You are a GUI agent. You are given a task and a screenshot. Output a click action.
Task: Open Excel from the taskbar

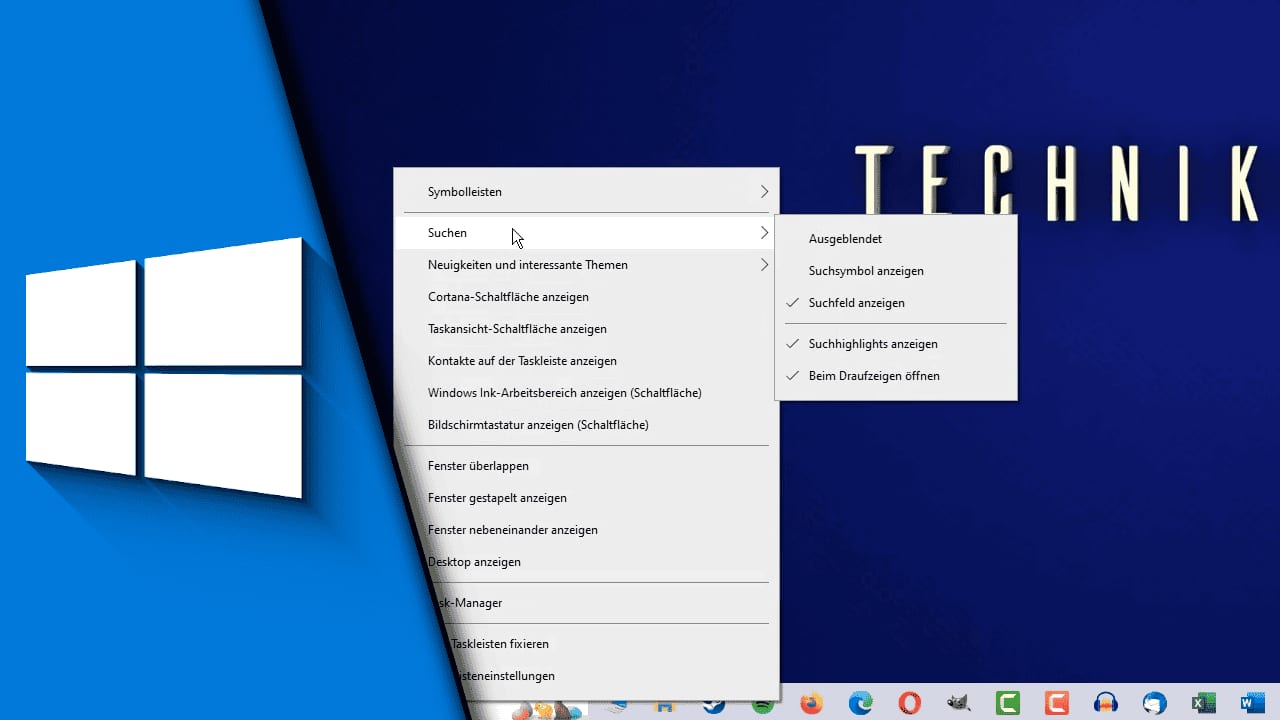coord(1203,703)
